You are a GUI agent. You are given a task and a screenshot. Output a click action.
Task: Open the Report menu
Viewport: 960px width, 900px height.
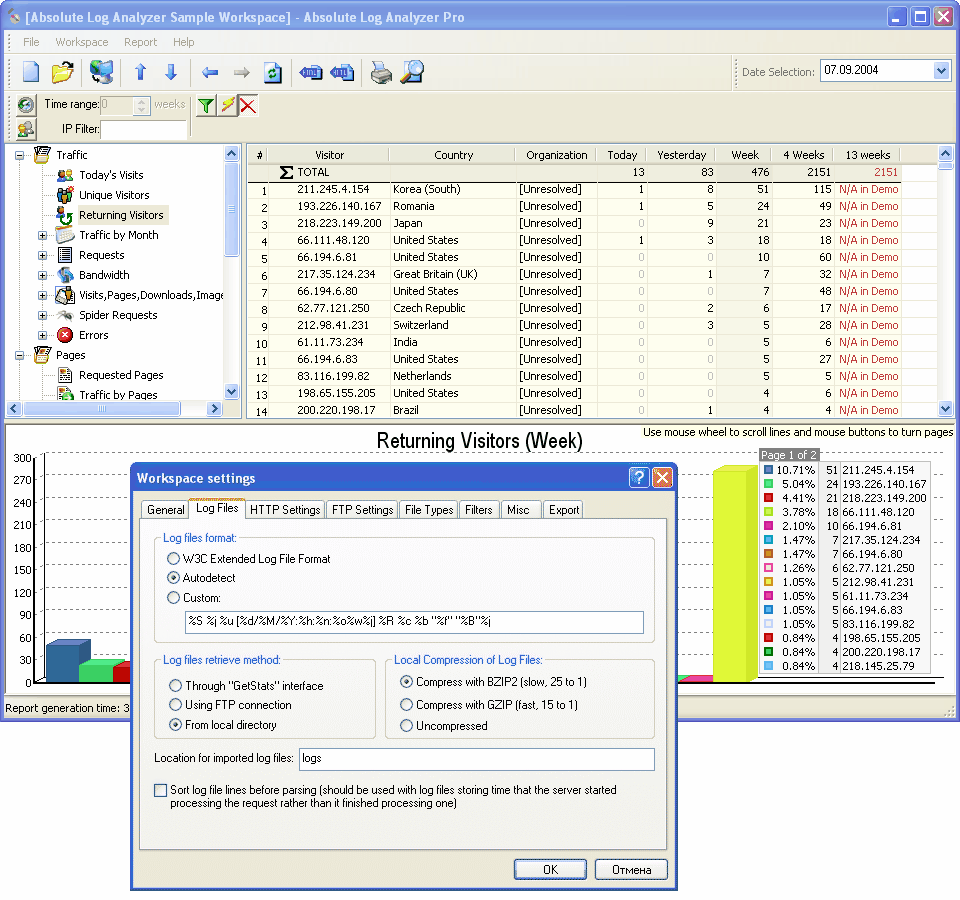(x=140, y=42)
